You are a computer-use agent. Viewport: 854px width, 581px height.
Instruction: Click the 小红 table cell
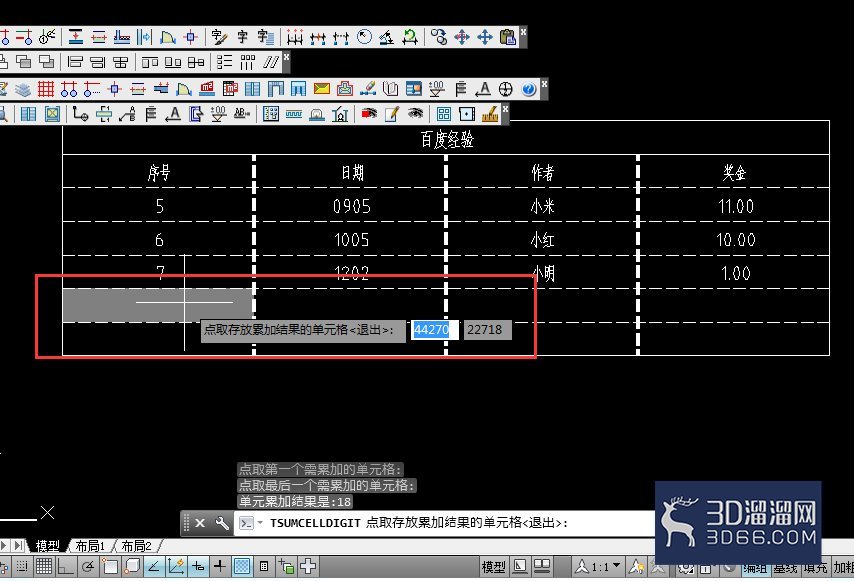click(x=542, y=238)
